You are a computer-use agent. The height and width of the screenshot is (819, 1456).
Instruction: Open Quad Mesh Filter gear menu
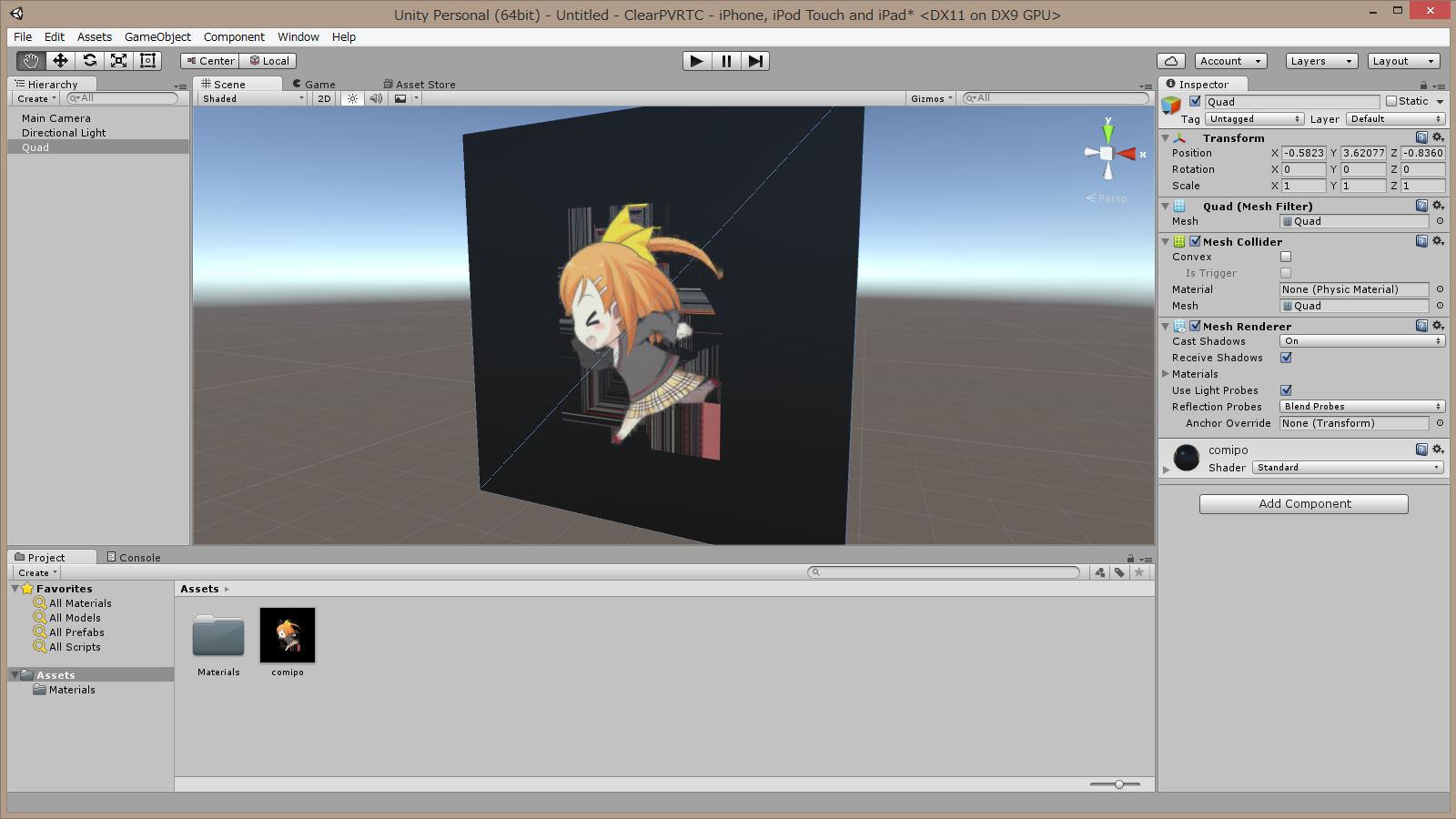(x=1438, y=206)
